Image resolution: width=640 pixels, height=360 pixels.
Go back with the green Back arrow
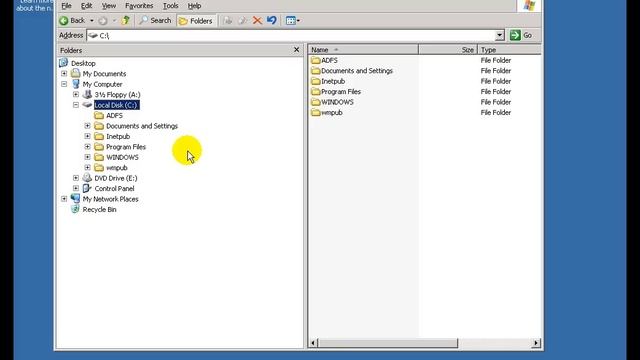[72, 20]
